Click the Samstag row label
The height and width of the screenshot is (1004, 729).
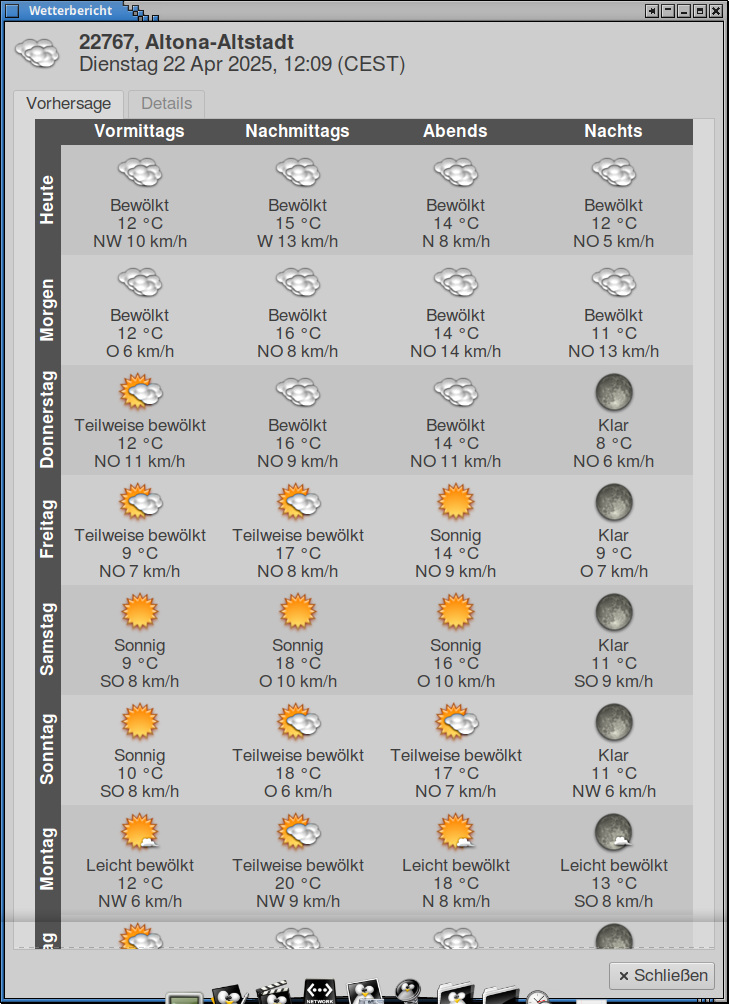[x=48, y=640]
